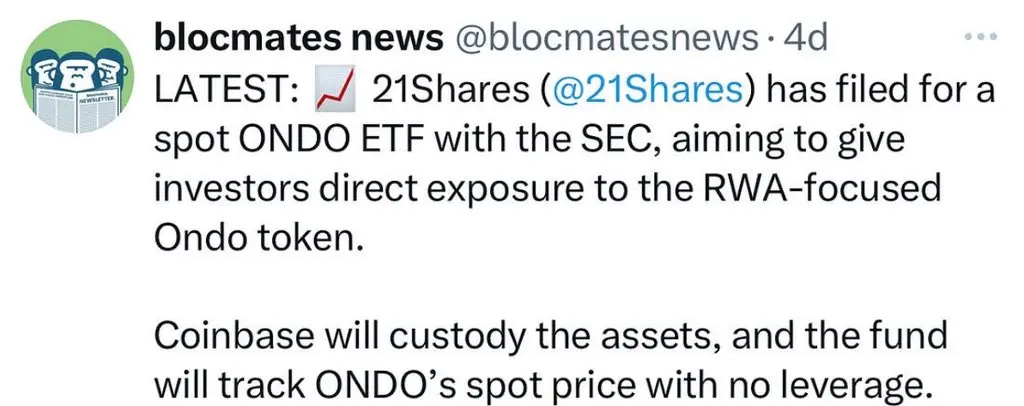Open the @blocmatesnews handle
Image resolution: width=1024 pixels, height=406 pixels.
603,39
